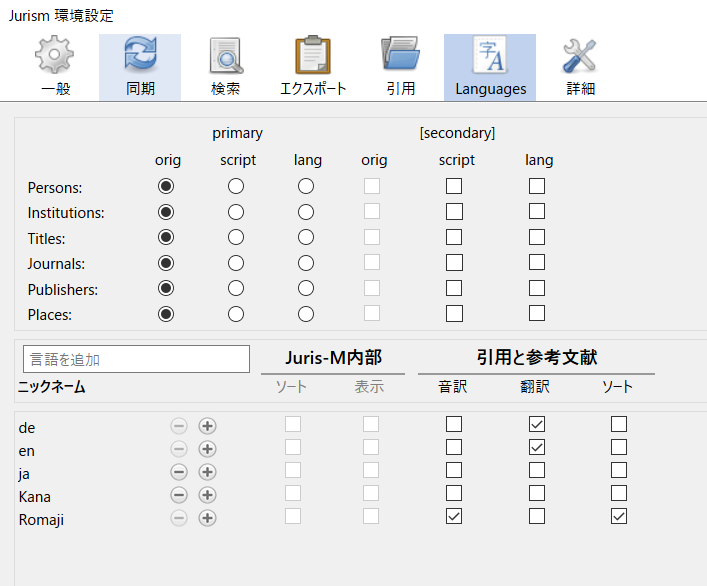Select primary script for Titles
This screenshot has height=586, width=707.
click(236, 237)
